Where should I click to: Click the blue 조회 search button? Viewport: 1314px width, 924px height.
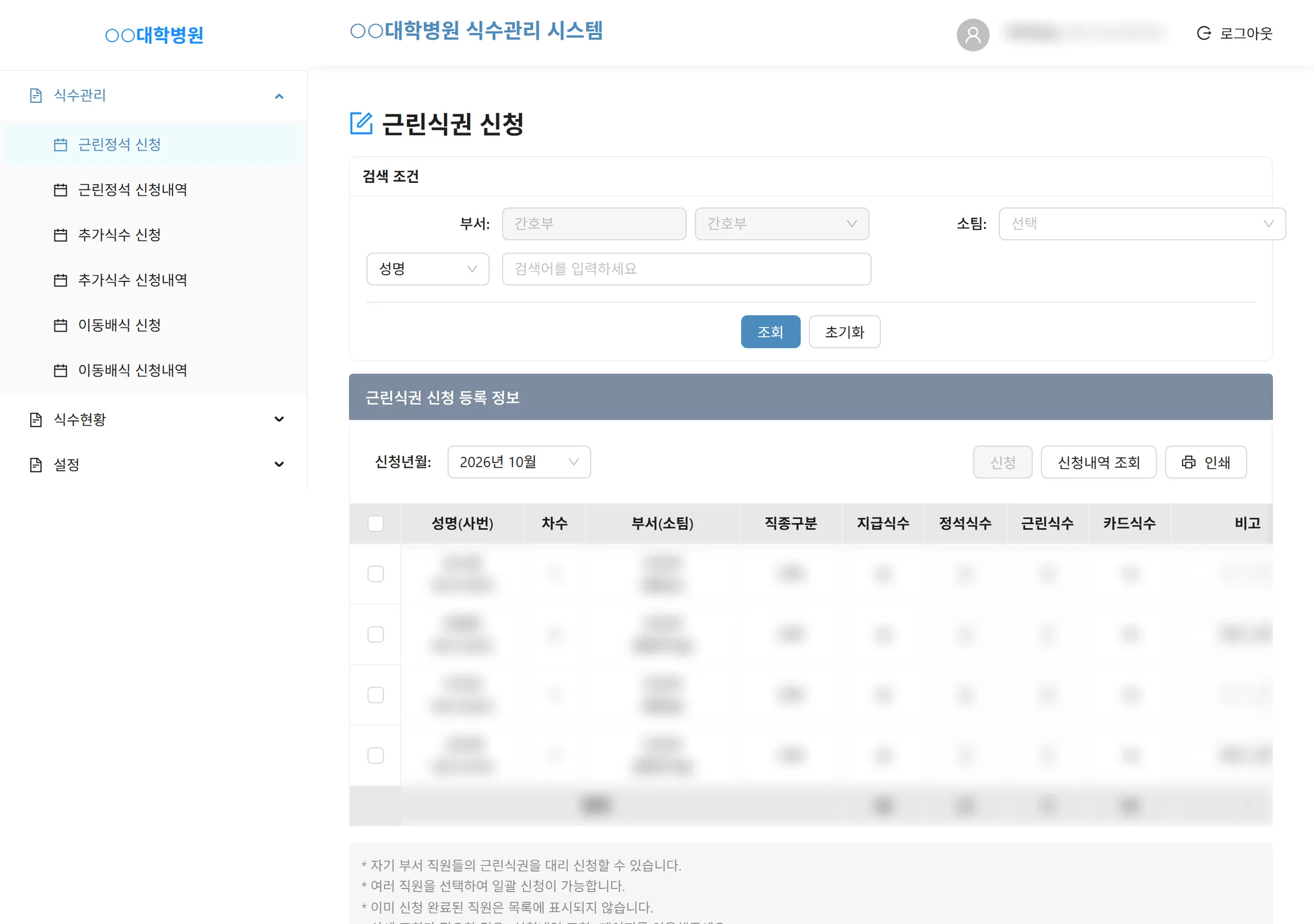click(x=770, y=332)
